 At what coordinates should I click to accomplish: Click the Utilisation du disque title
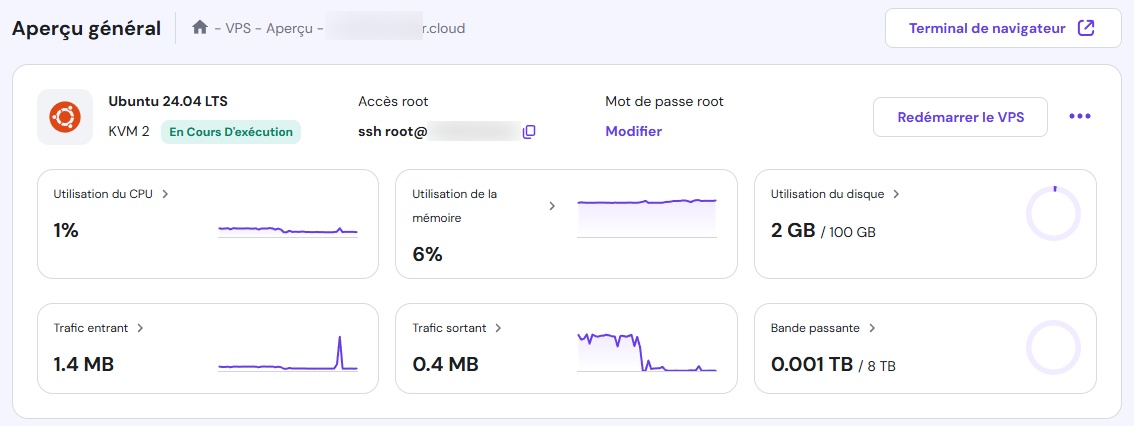point(827,194)
